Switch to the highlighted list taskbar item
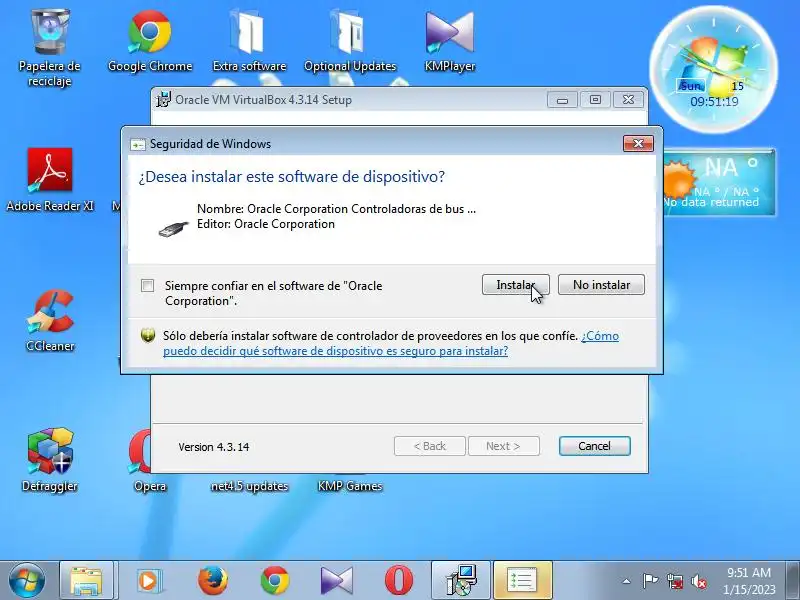The width and height of the screenshot is (800, 600). [x=523, y=581]
